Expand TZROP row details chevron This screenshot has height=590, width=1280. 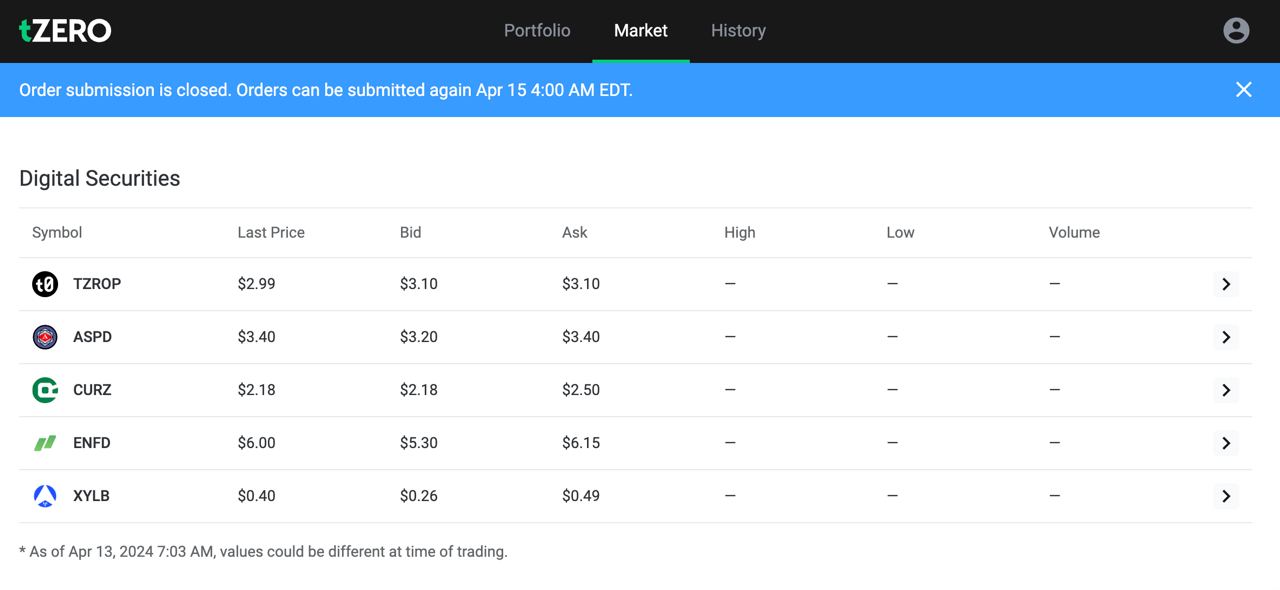tap(1226, 284)
